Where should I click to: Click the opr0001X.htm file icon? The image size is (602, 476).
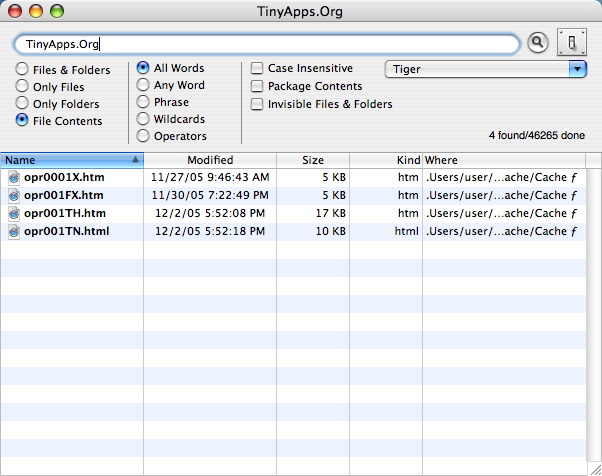[x=14, y=177]
